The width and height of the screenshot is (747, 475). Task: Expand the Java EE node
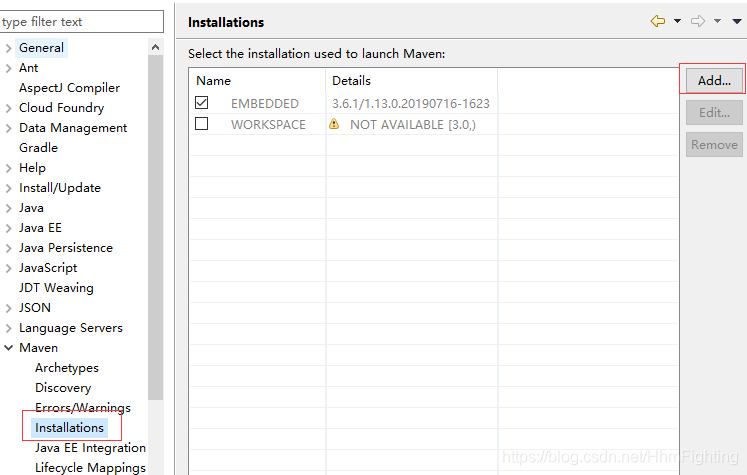click(x=8, y=228)
